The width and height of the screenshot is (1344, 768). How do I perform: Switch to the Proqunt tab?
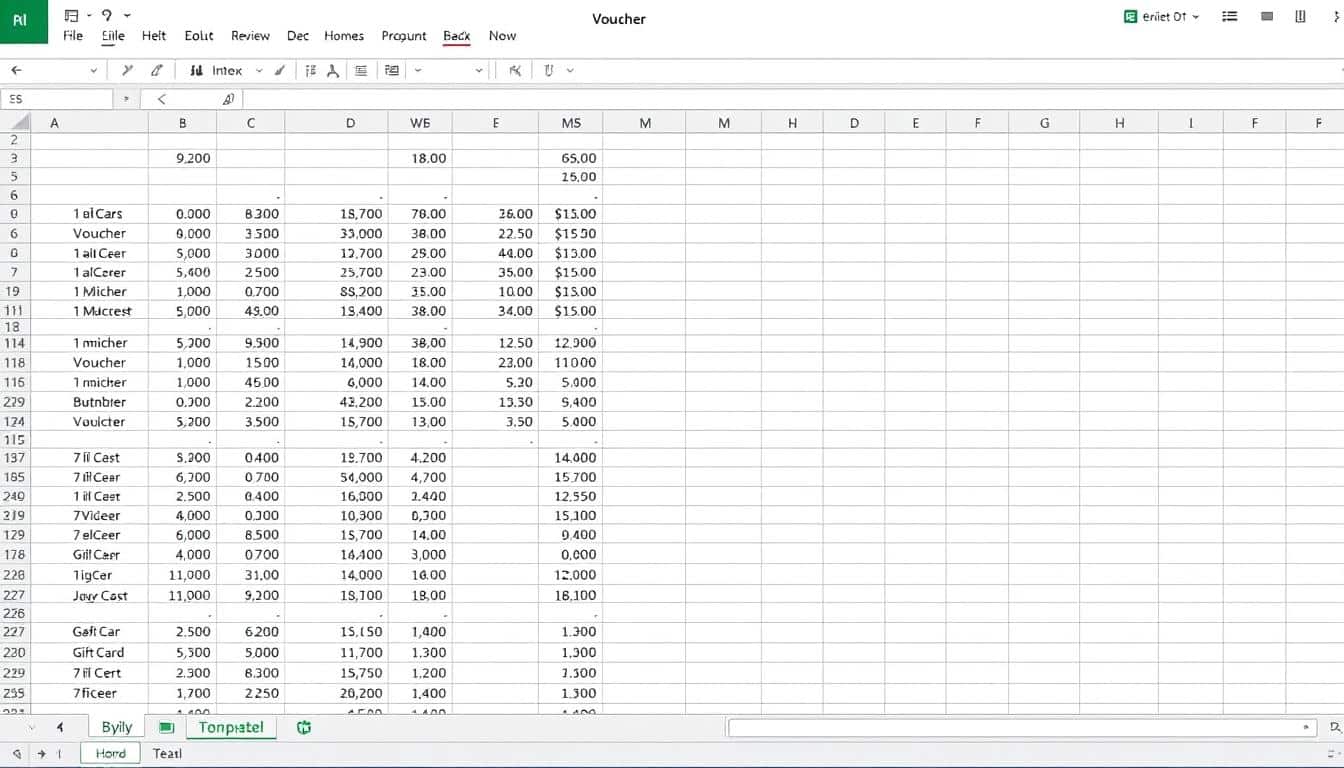(x=404, y=35)
